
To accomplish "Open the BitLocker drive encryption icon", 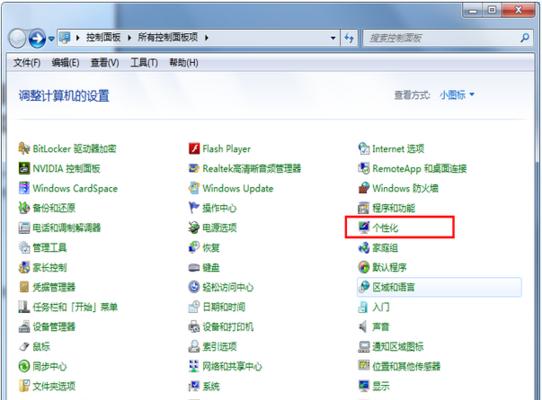I will 24,149.
